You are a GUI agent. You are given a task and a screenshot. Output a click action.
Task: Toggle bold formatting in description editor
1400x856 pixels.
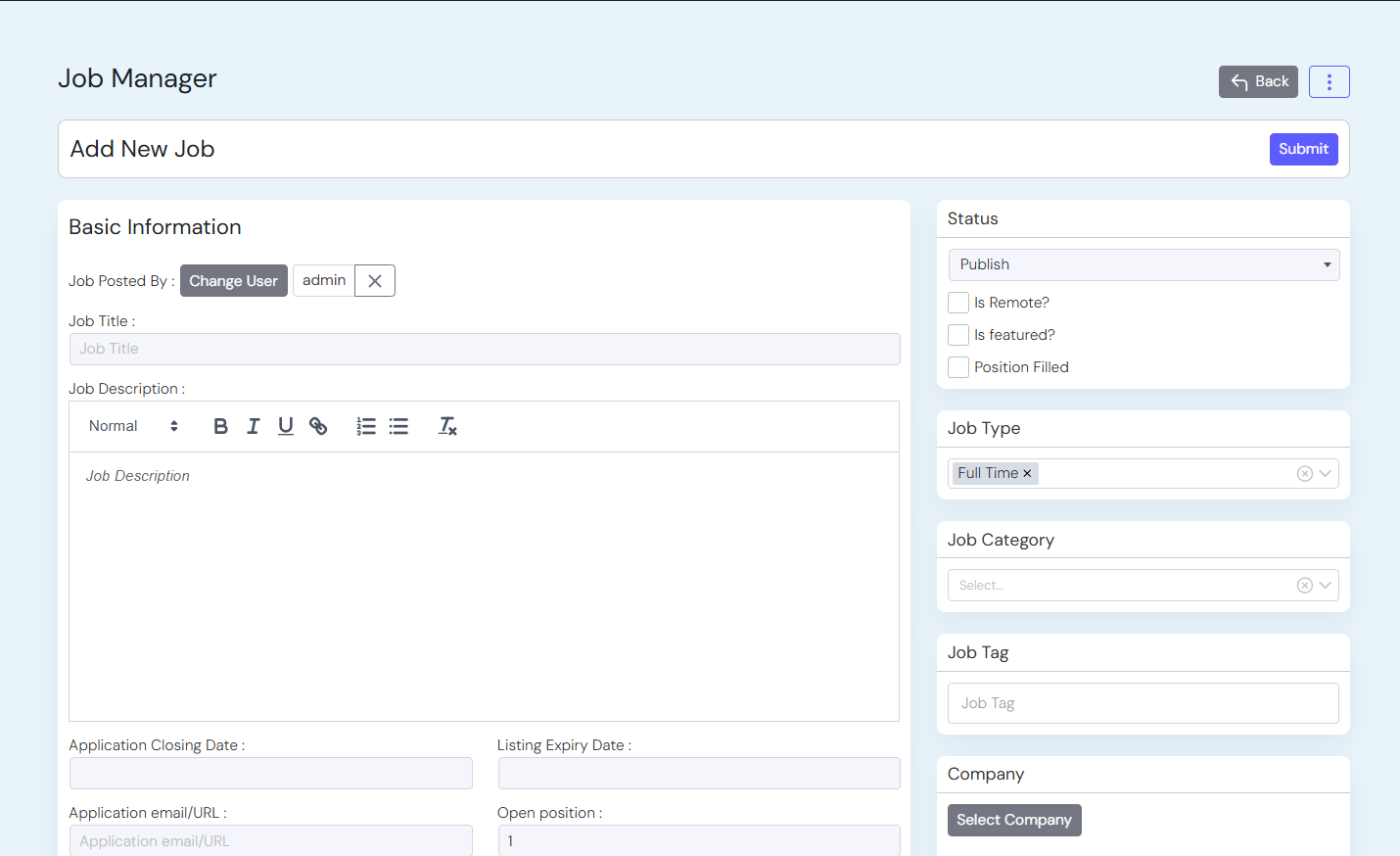tap(220, 426)
